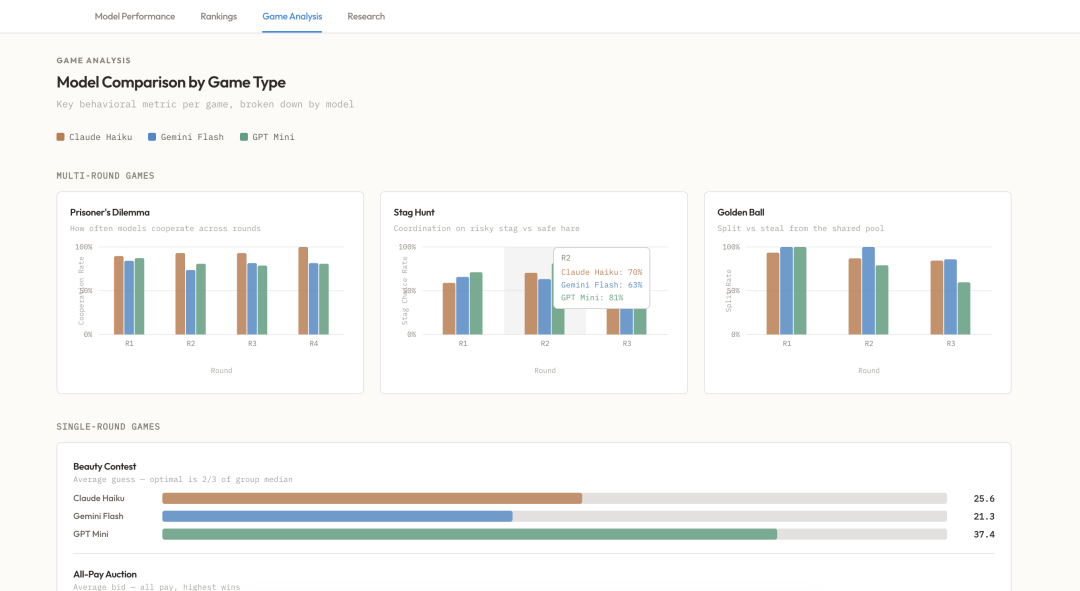Viewport: 1080px width, 591px height.
Task: Click Claude Haiku Beauty Contest progress bar
Action: 554,498
